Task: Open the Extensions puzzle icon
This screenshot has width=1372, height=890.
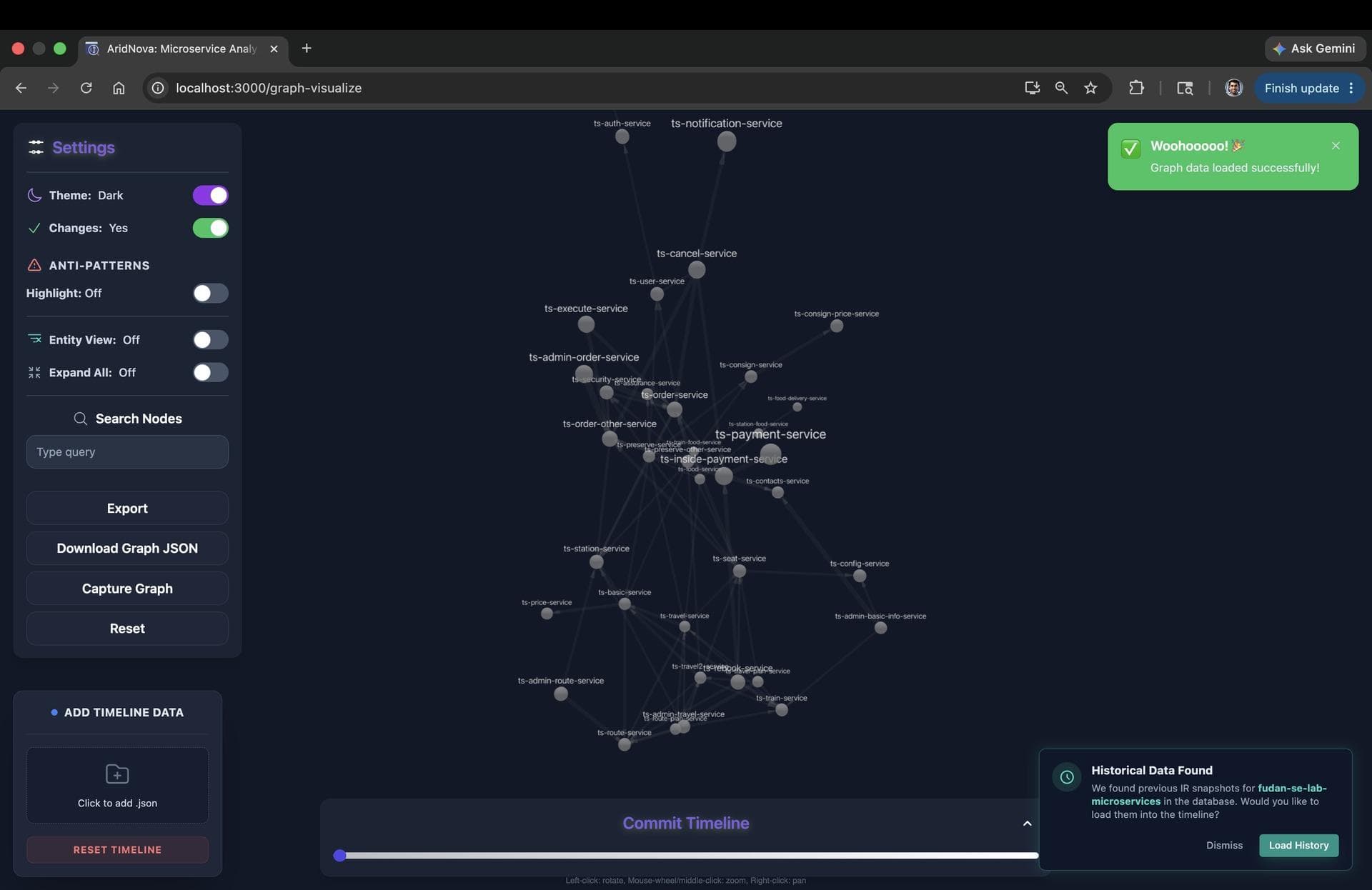Action: 1136,88
